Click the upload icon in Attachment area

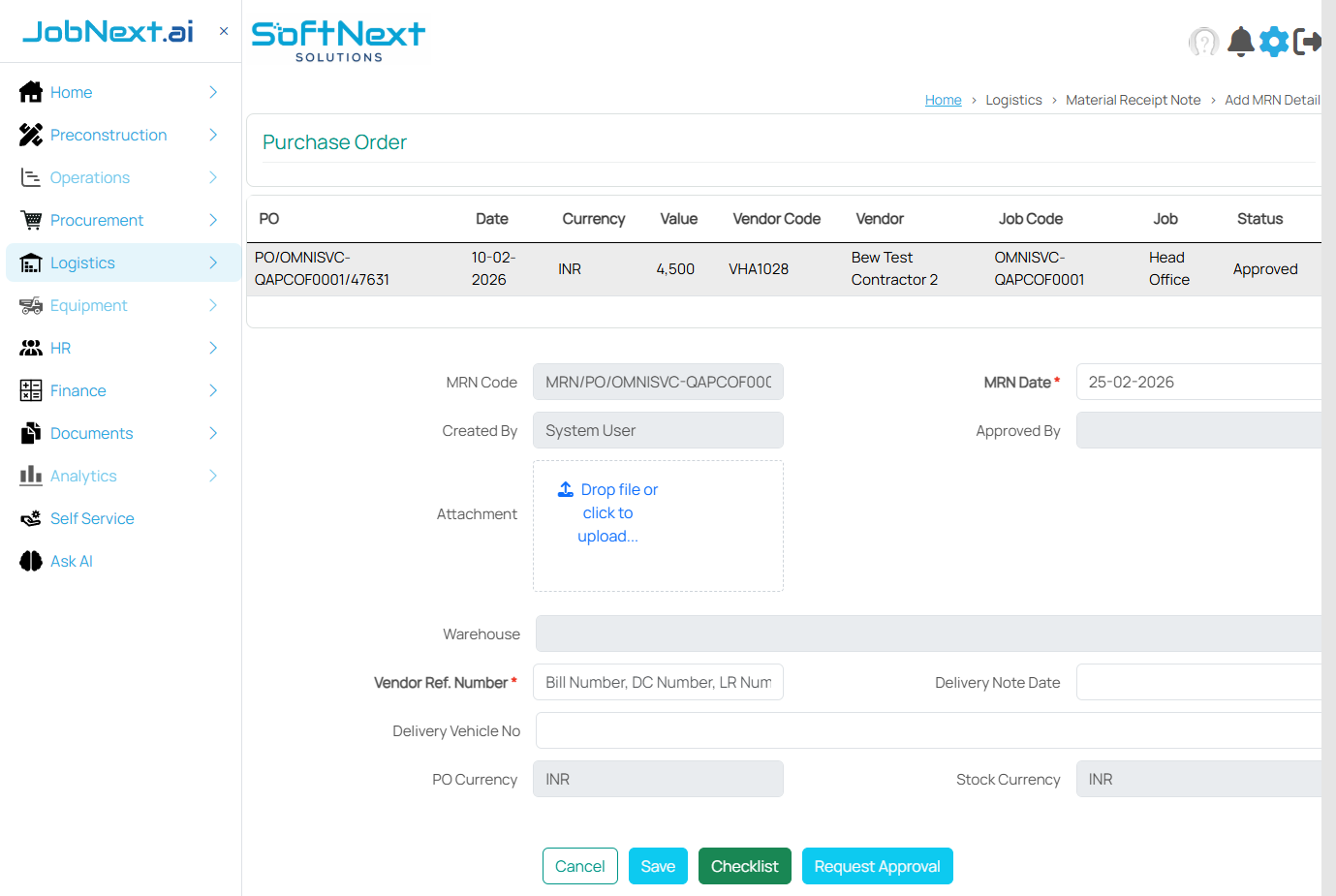point(566,490)
